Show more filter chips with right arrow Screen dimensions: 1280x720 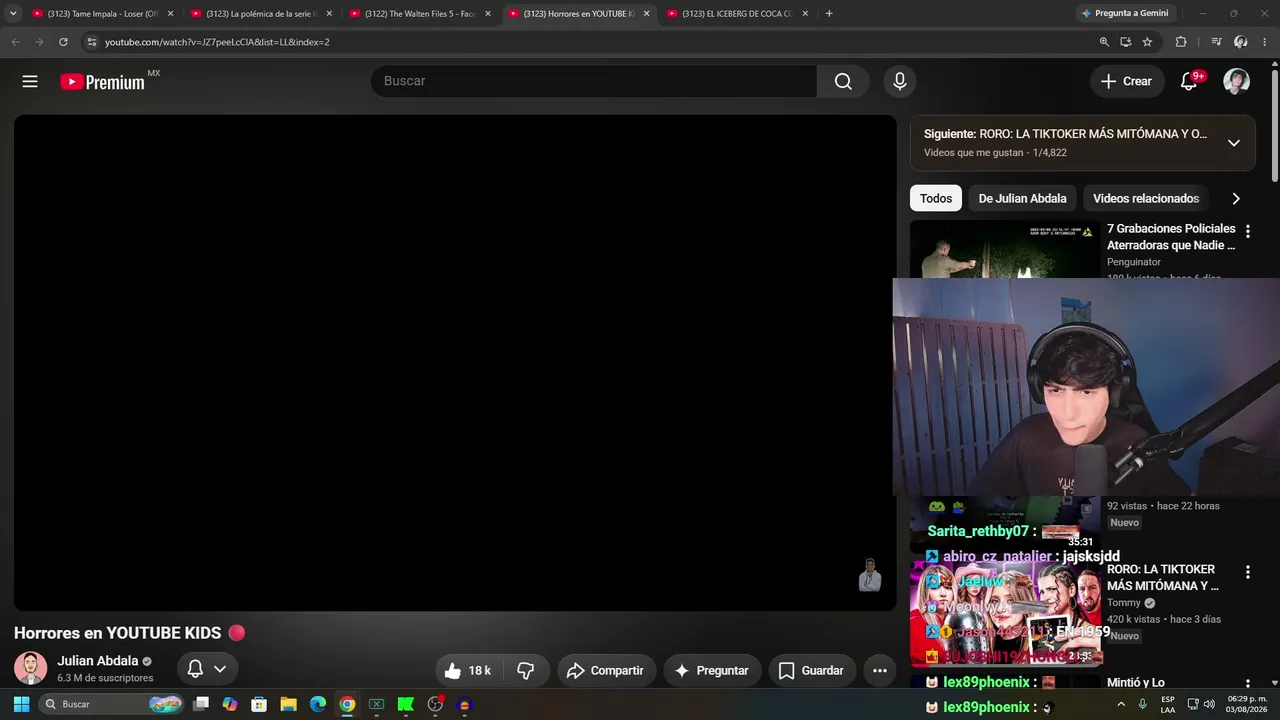coord(1236,198)
